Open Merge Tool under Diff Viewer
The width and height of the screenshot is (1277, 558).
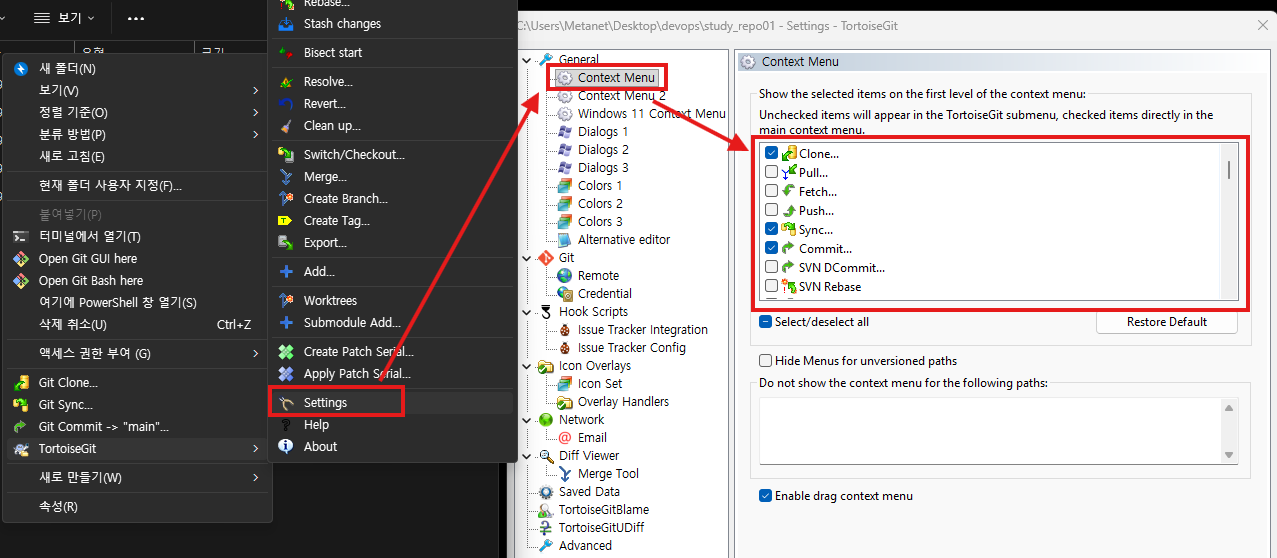(x=608, y=474)
